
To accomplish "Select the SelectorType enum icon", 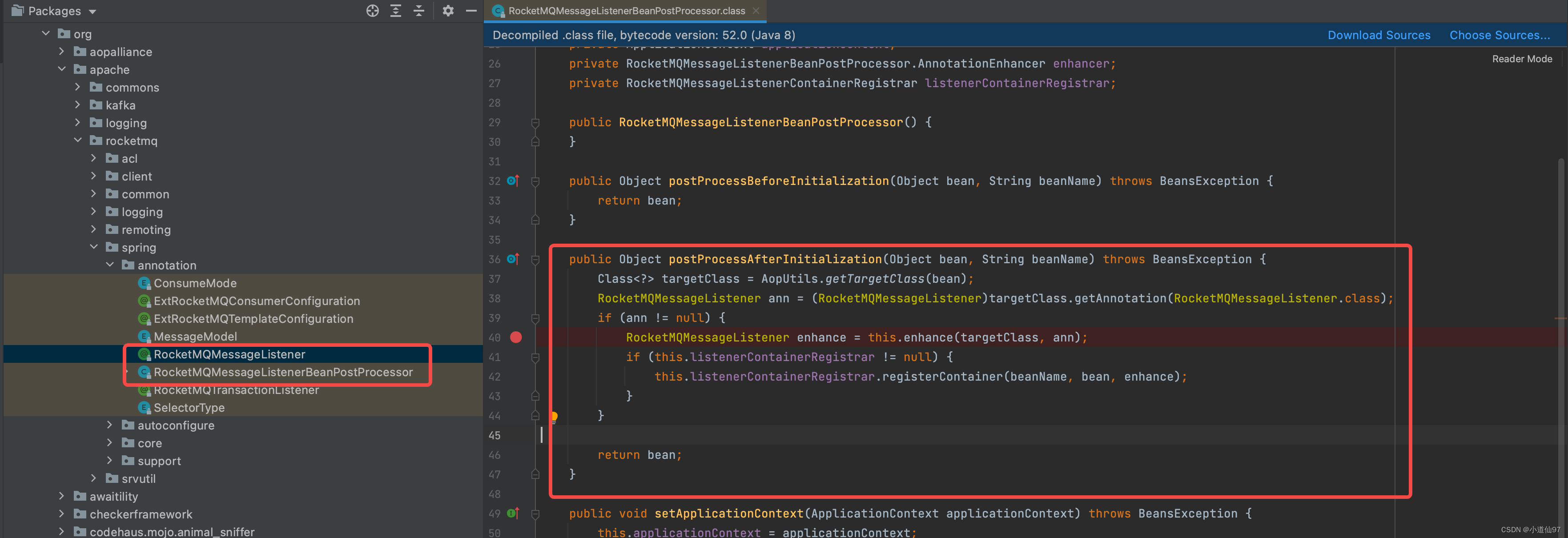I will 144,408.
